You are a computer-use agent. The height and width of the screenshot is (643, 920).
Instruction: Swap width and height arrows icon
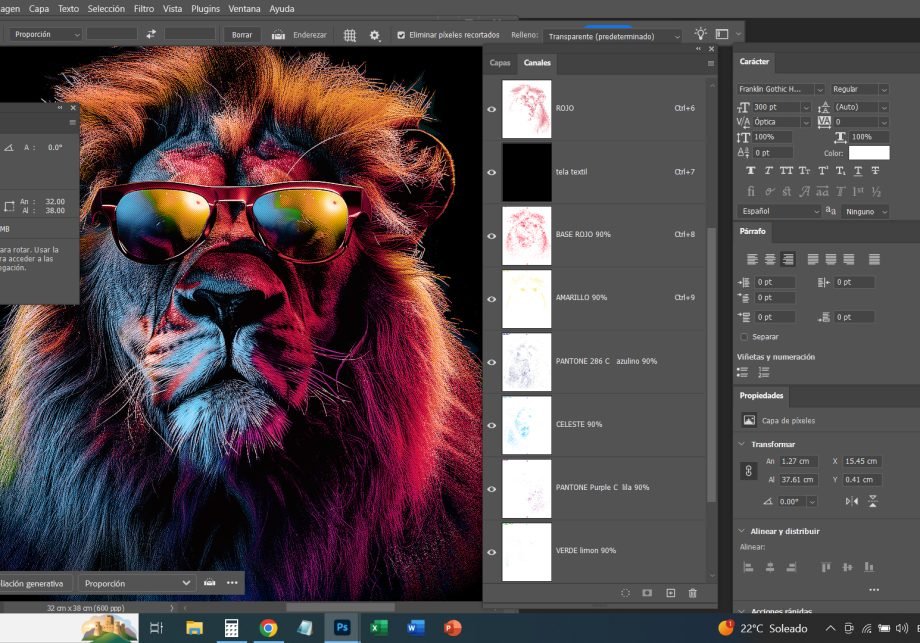(x=151, y=34)
